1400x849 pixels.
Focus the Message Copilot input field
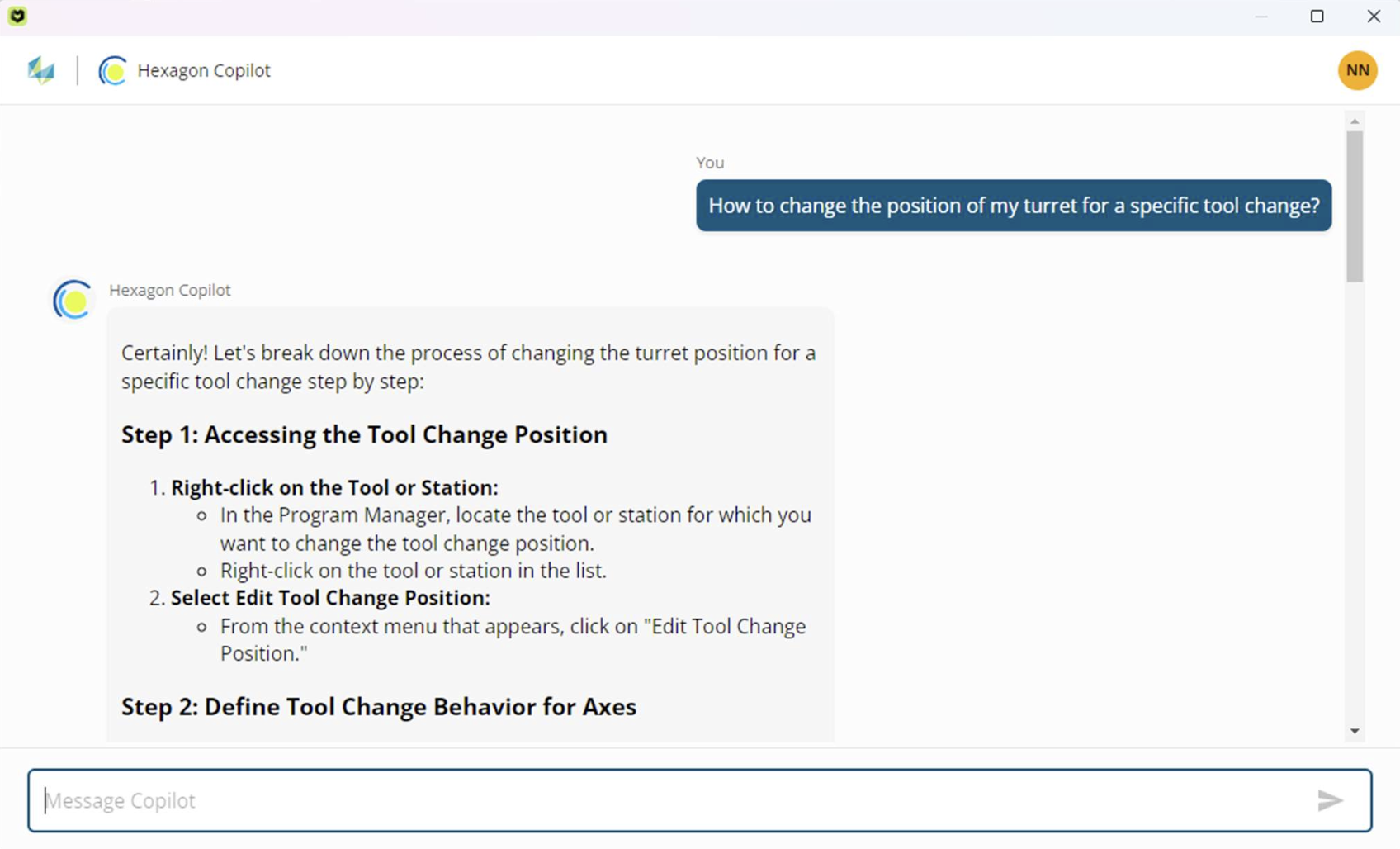click(x=699, y=800)
